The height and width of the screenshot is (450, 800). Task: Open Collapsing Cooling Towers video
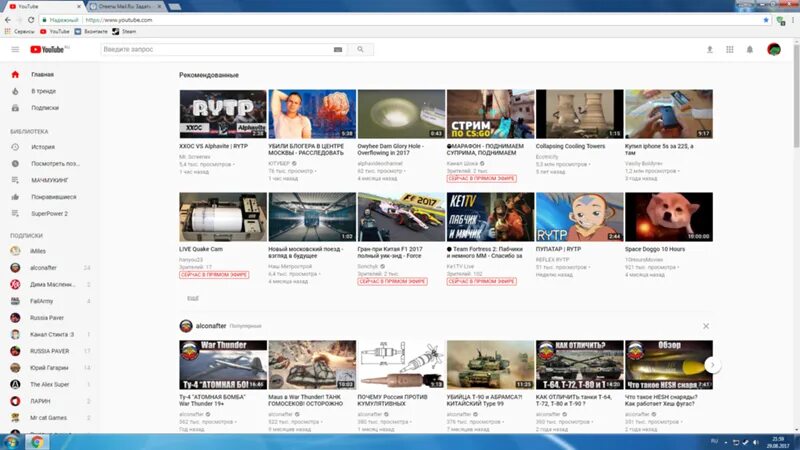pyautogui.click(x=580, y=114)
